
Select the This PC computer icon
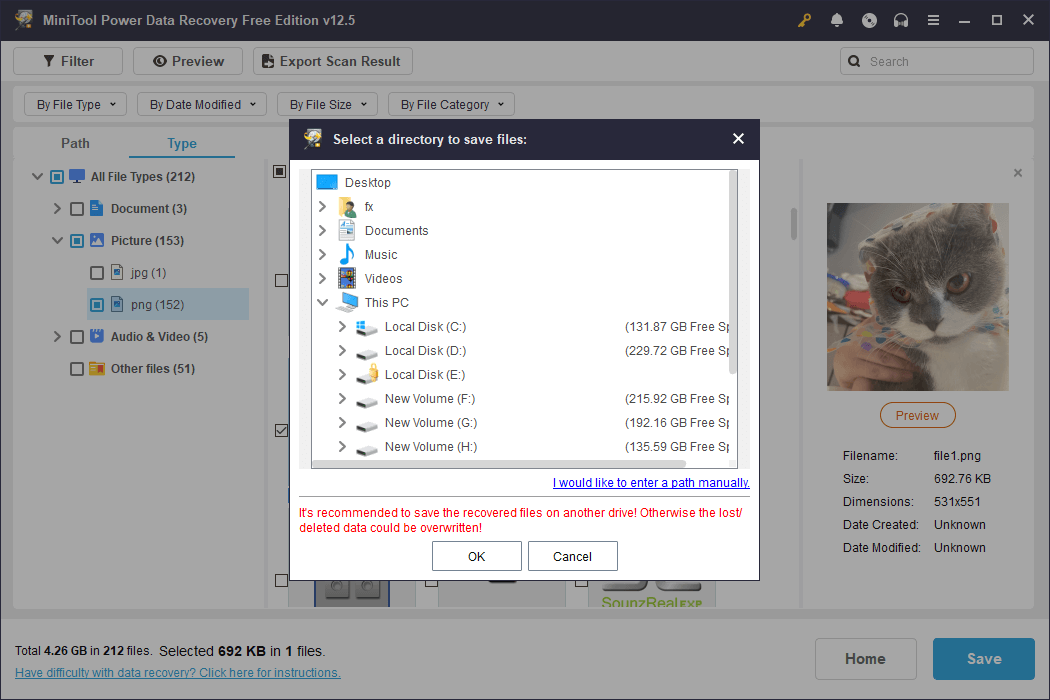pyautogui.click(x=347, y=303)
